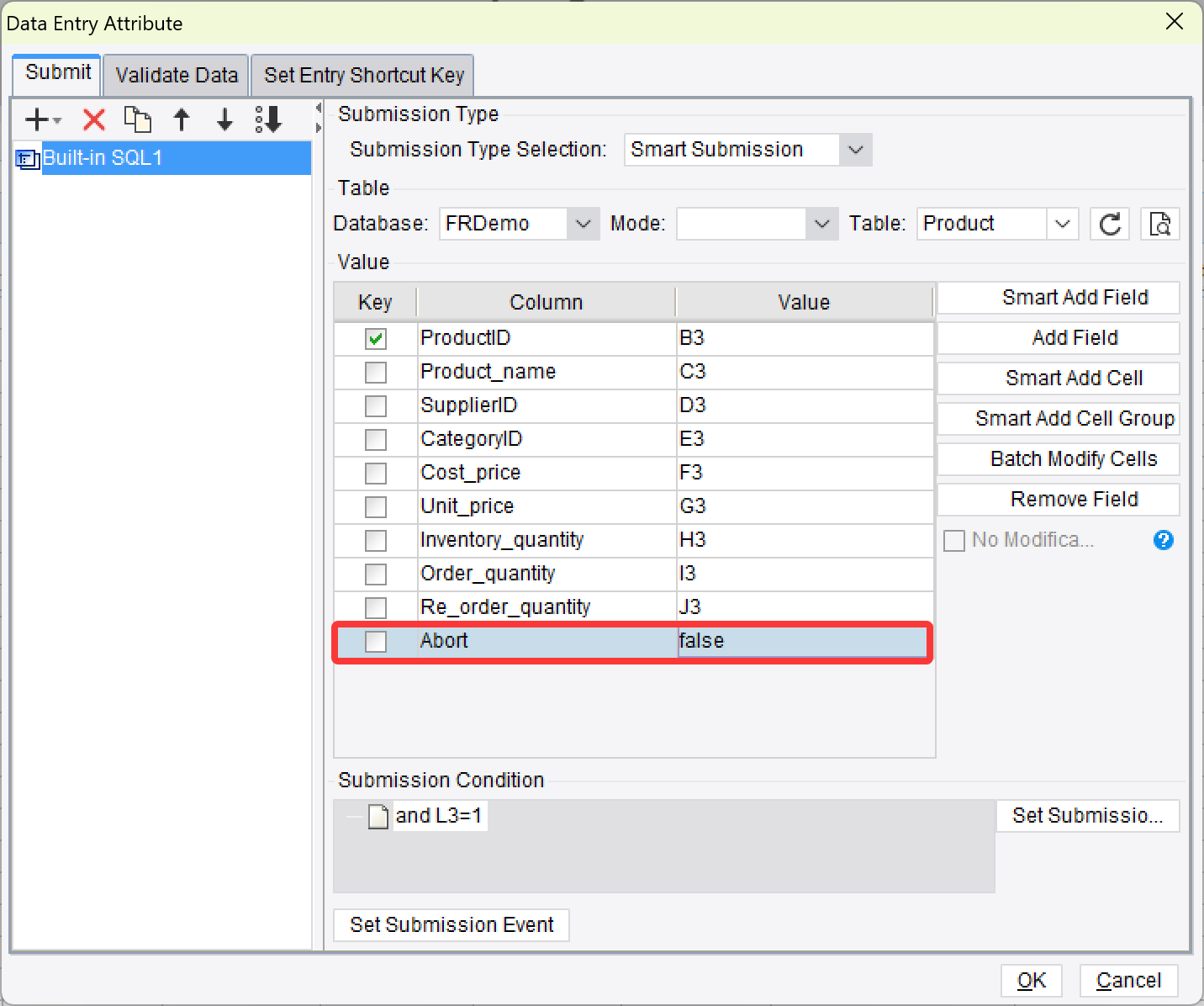The height and width of the screenshot is (1006, 1204).
Task: Move submission up with the up arrow icon
Action: tap(182, 119)
